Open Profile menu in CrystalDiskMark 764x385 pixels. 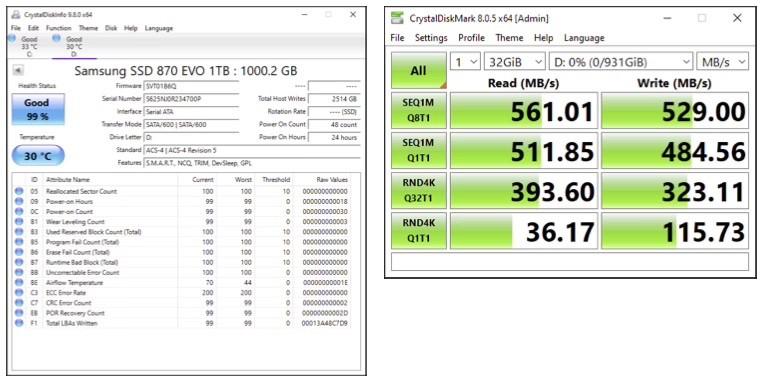pyautogui.click(x=471, y=38)
